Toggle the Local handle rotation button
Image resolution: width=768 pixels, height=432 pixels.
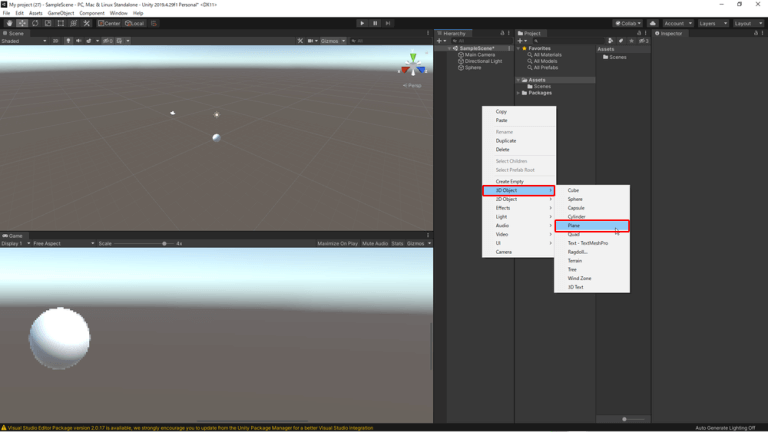click(135, 23)
